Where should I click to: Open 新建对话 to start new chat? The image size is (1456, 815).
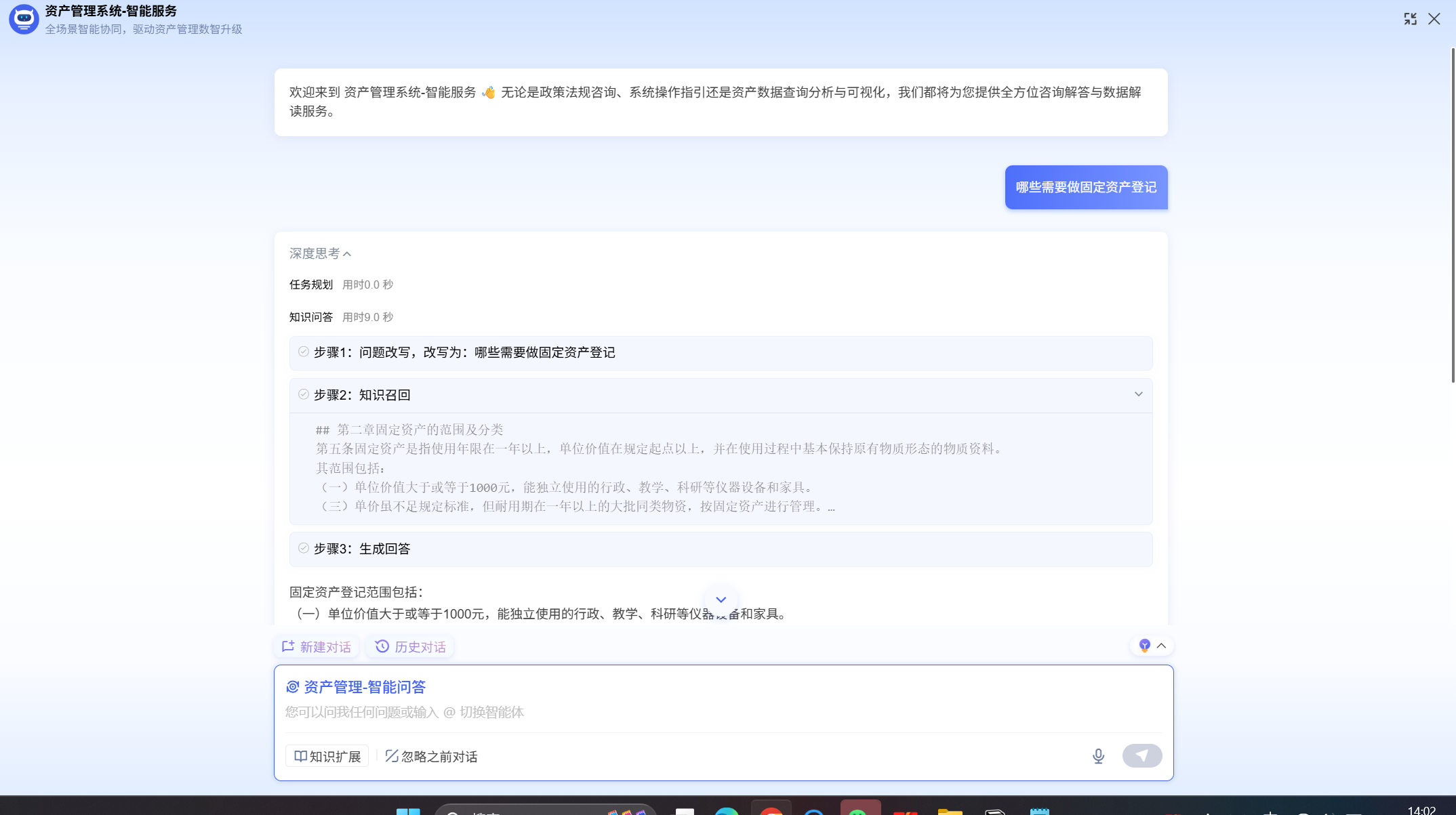[317, 647]
